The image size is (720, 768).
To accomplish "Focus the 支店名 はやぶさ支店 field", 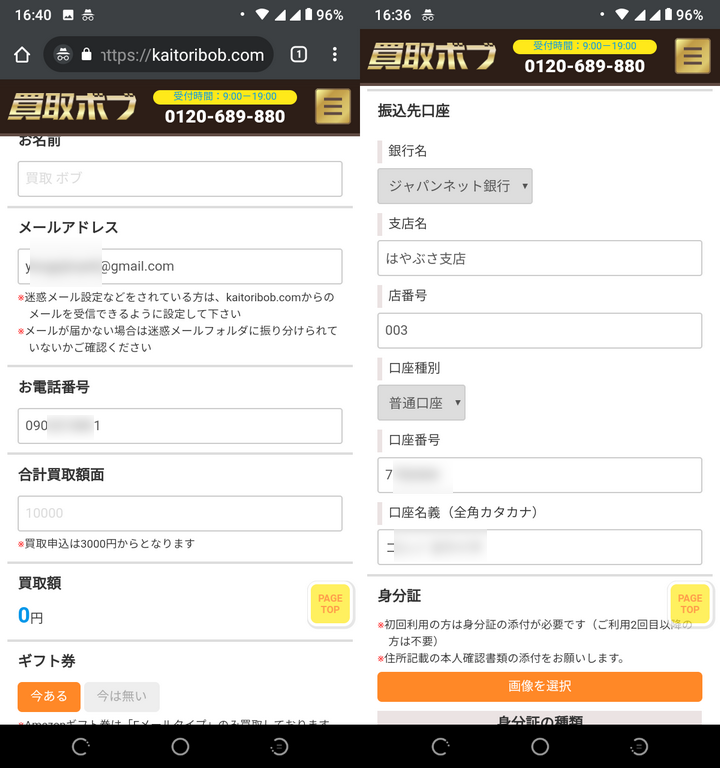I will [539, 258].
